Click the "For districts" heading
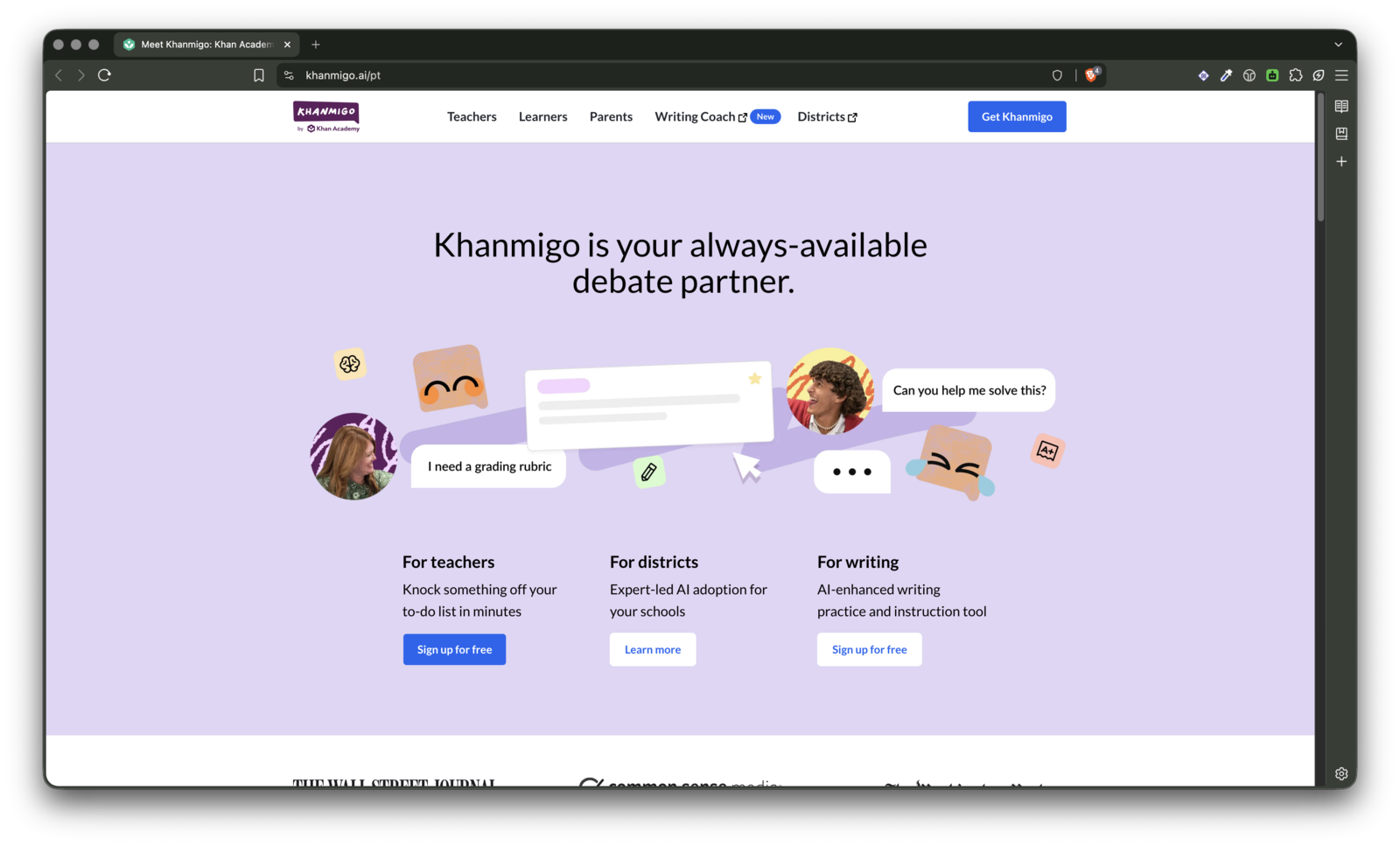 pos(654,562)
